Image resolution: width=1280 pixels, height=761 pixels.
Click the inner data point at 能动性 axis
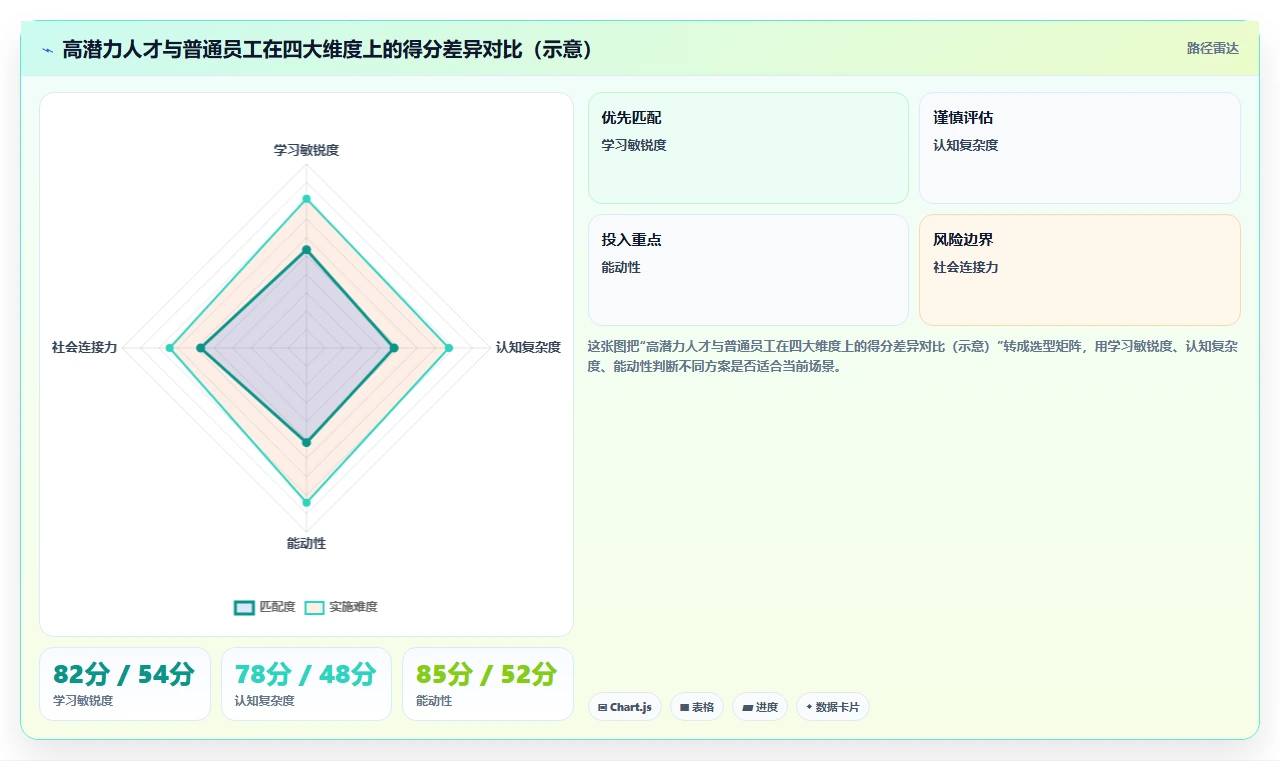click(x=306, y=442)
